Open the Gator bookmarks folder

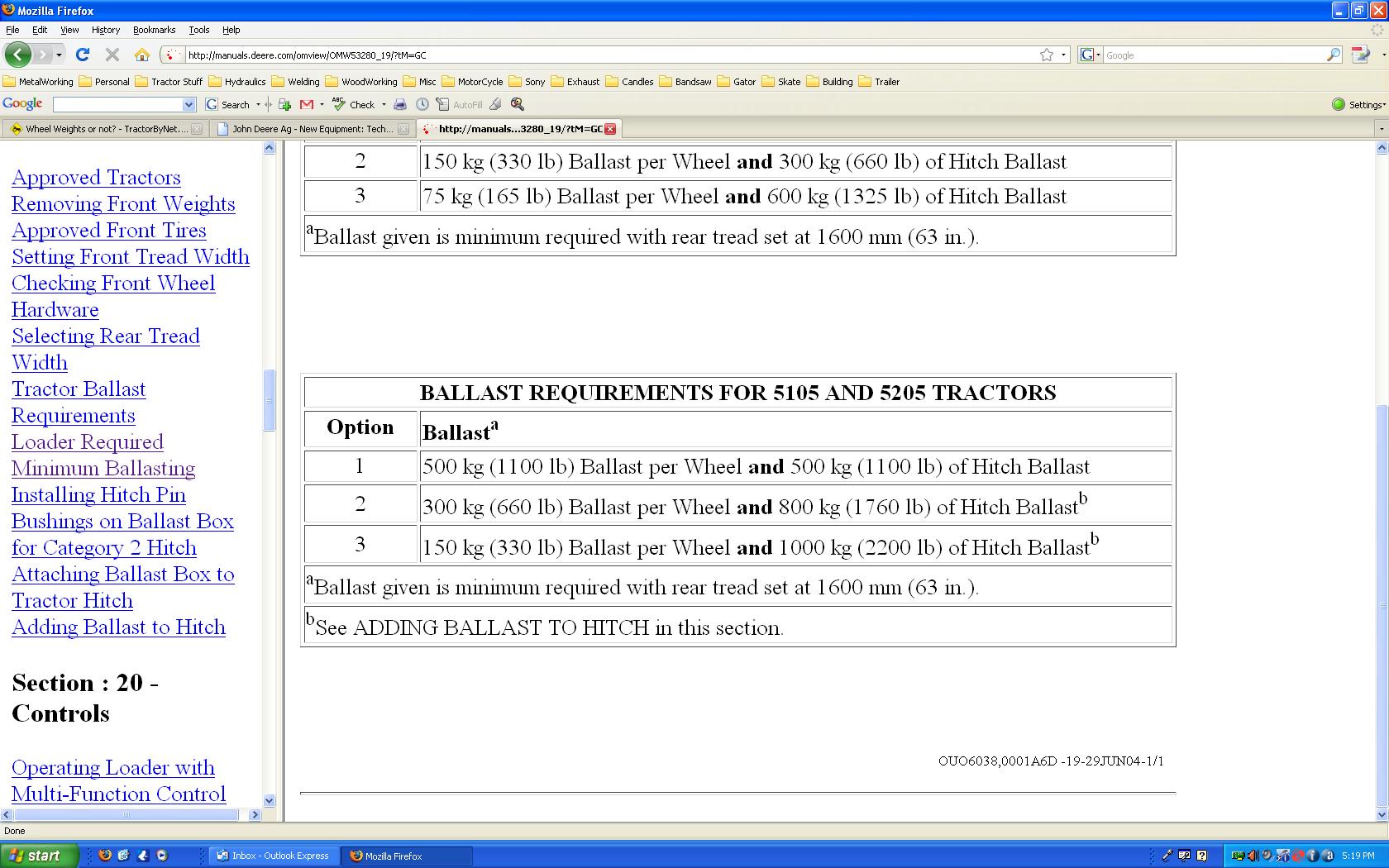737,82
